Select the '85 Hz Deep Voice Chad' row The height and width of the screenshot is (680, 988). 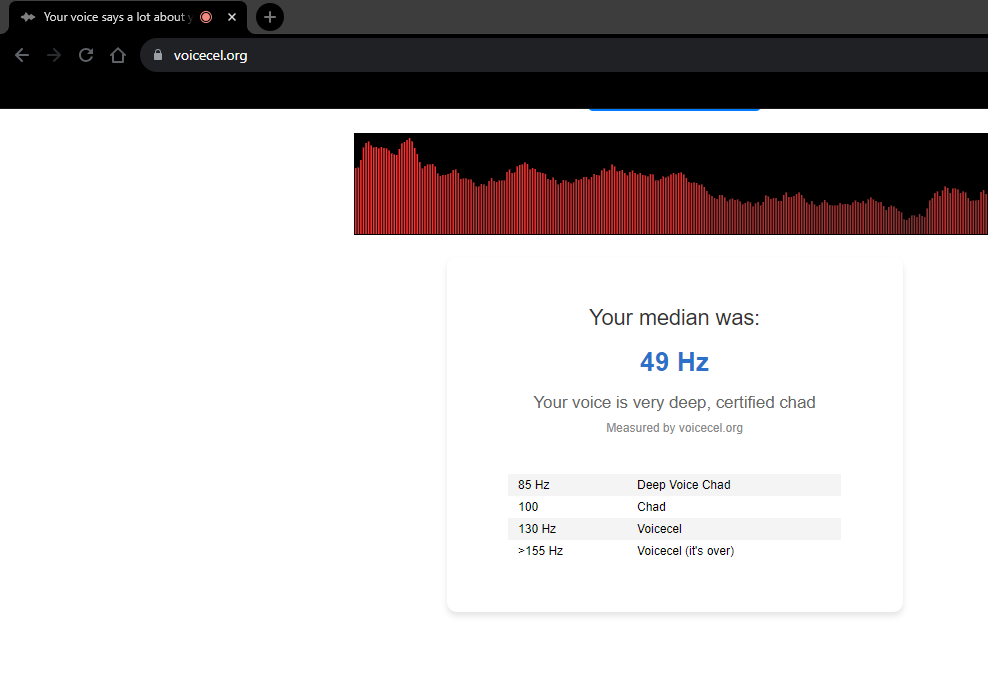pos(674,484)
